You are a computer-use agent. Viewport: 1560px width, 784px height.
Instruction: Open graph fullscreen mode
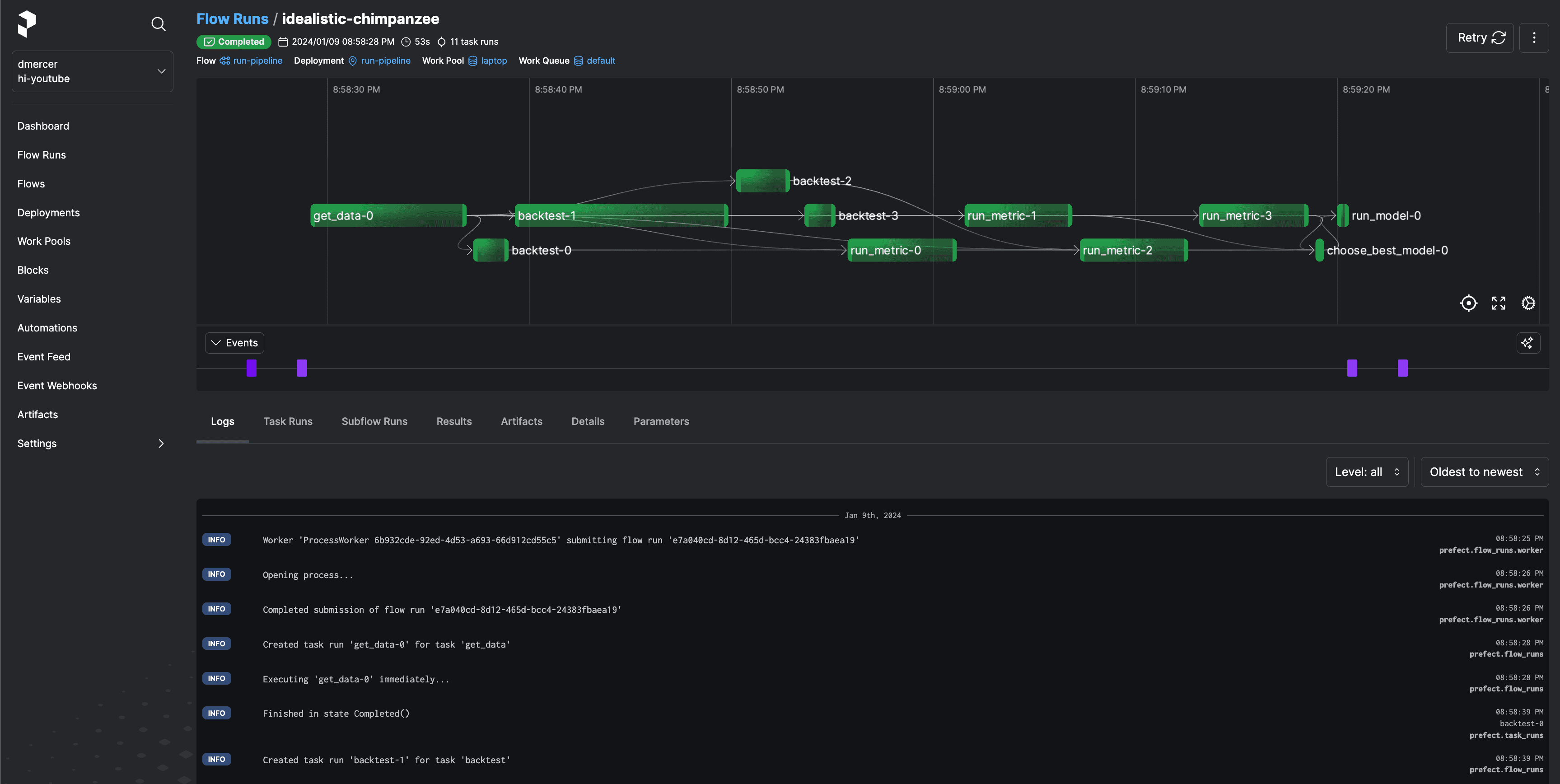1498,303
